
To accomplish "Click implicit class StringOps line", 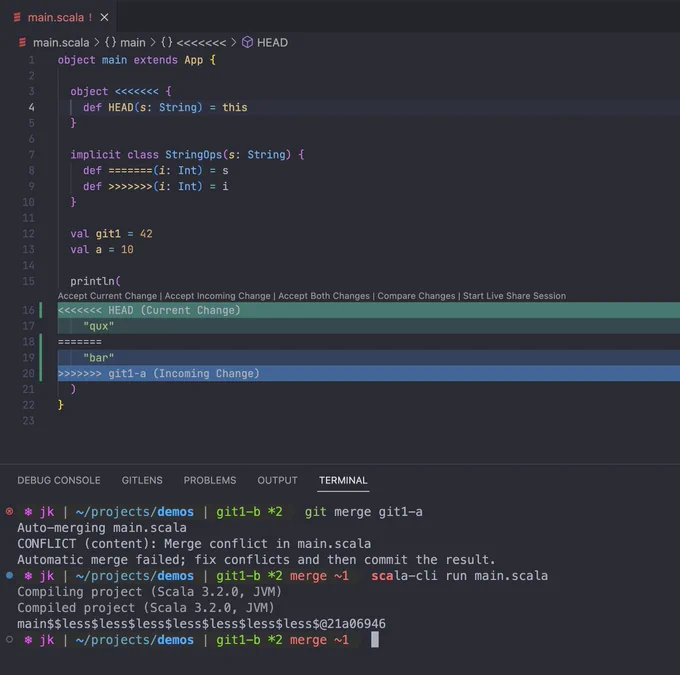I will tap(187, 155).
